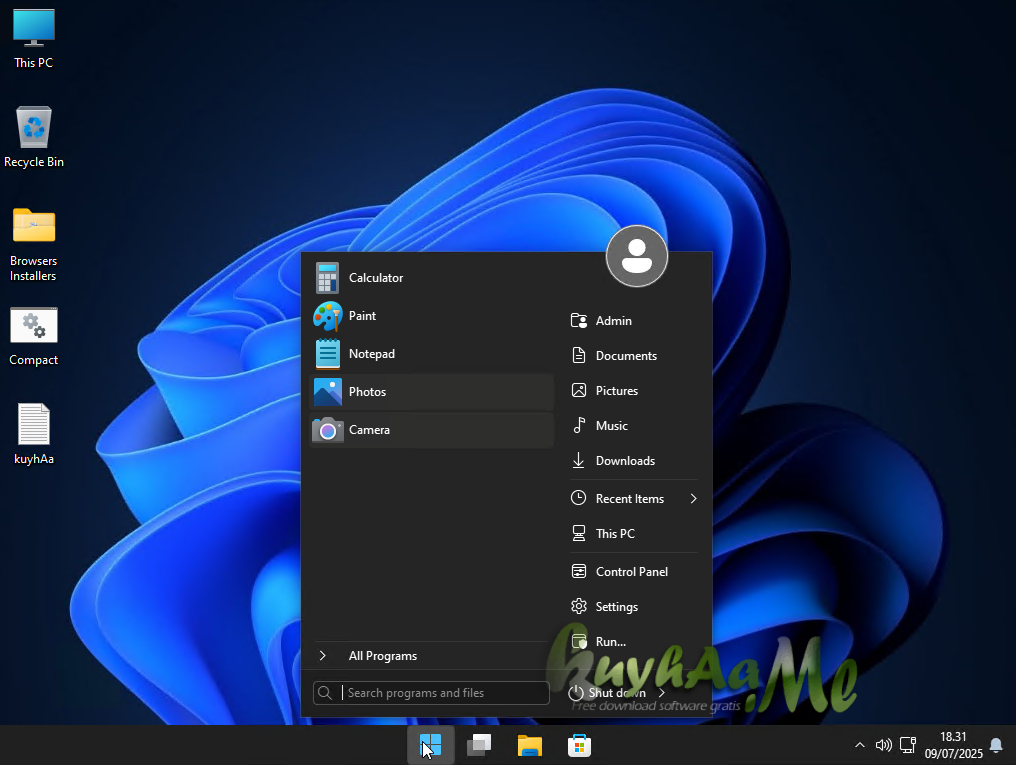Click the user account avatar picture
1016x765 pixels.
pos(636,257)
